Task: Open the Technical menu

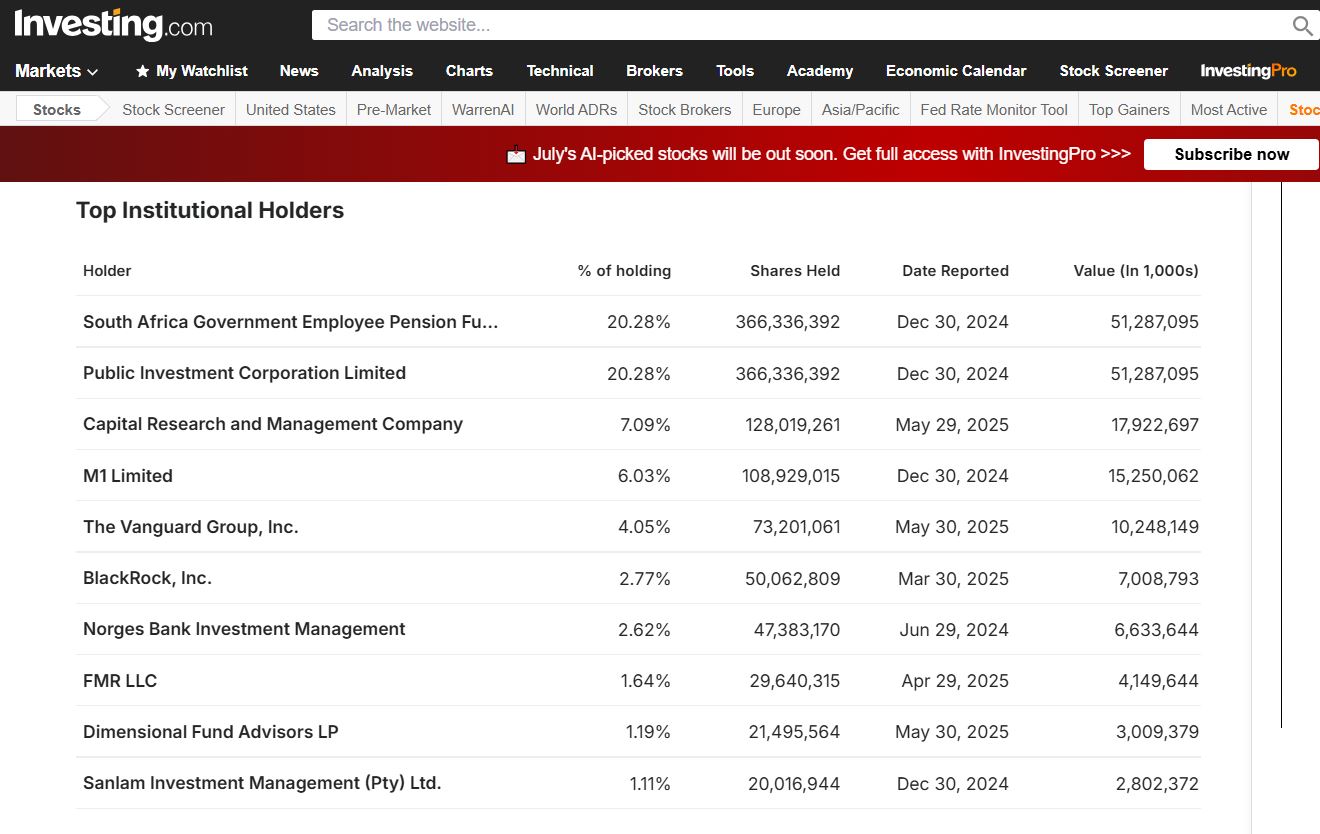Action: pos(560,71)
